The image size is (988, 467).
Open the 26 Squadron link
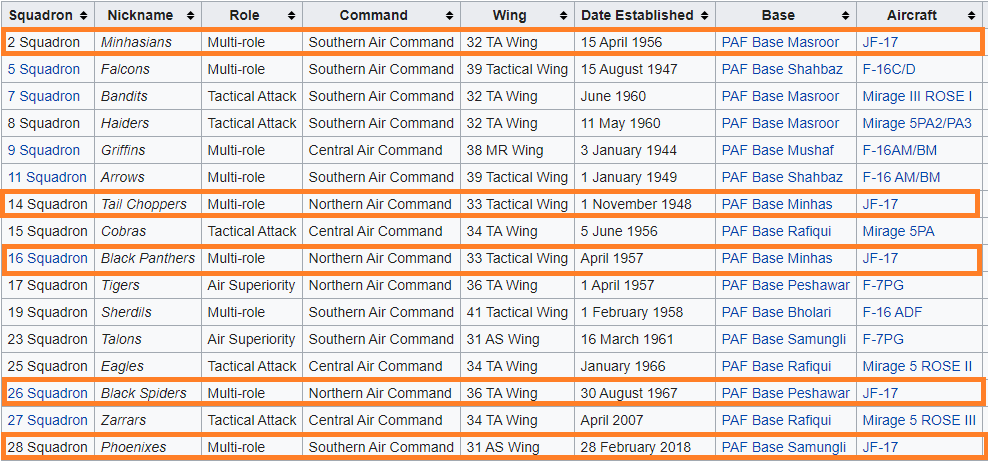[47, 393]
